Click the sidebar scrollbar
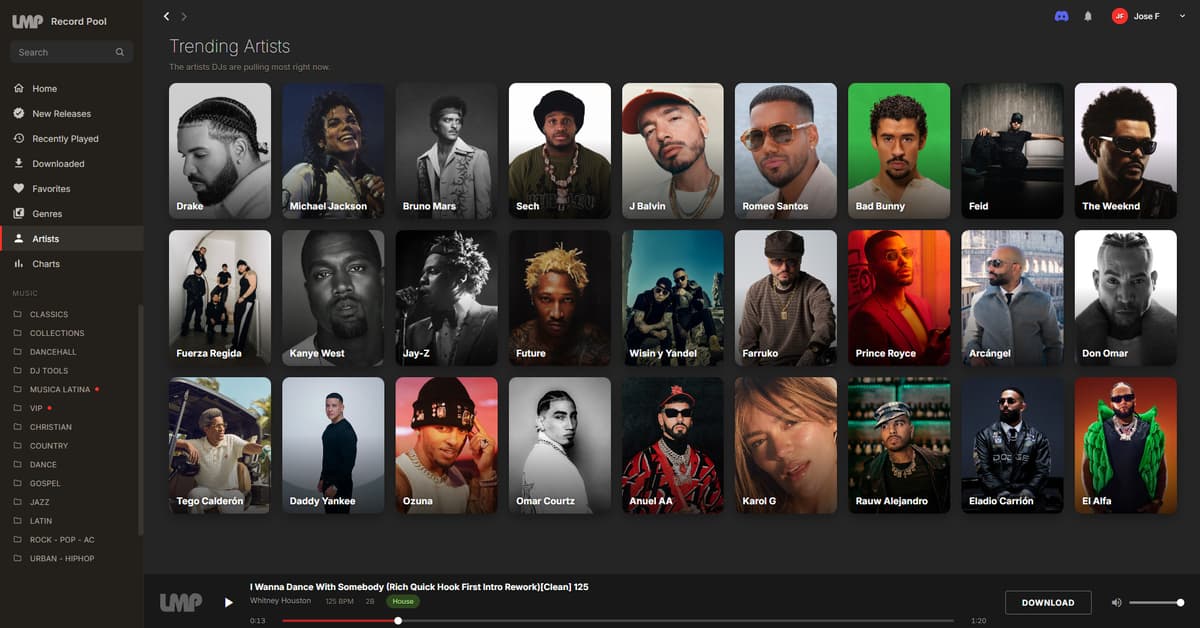Screen dimensions: 1200x628 pos(141,420)
